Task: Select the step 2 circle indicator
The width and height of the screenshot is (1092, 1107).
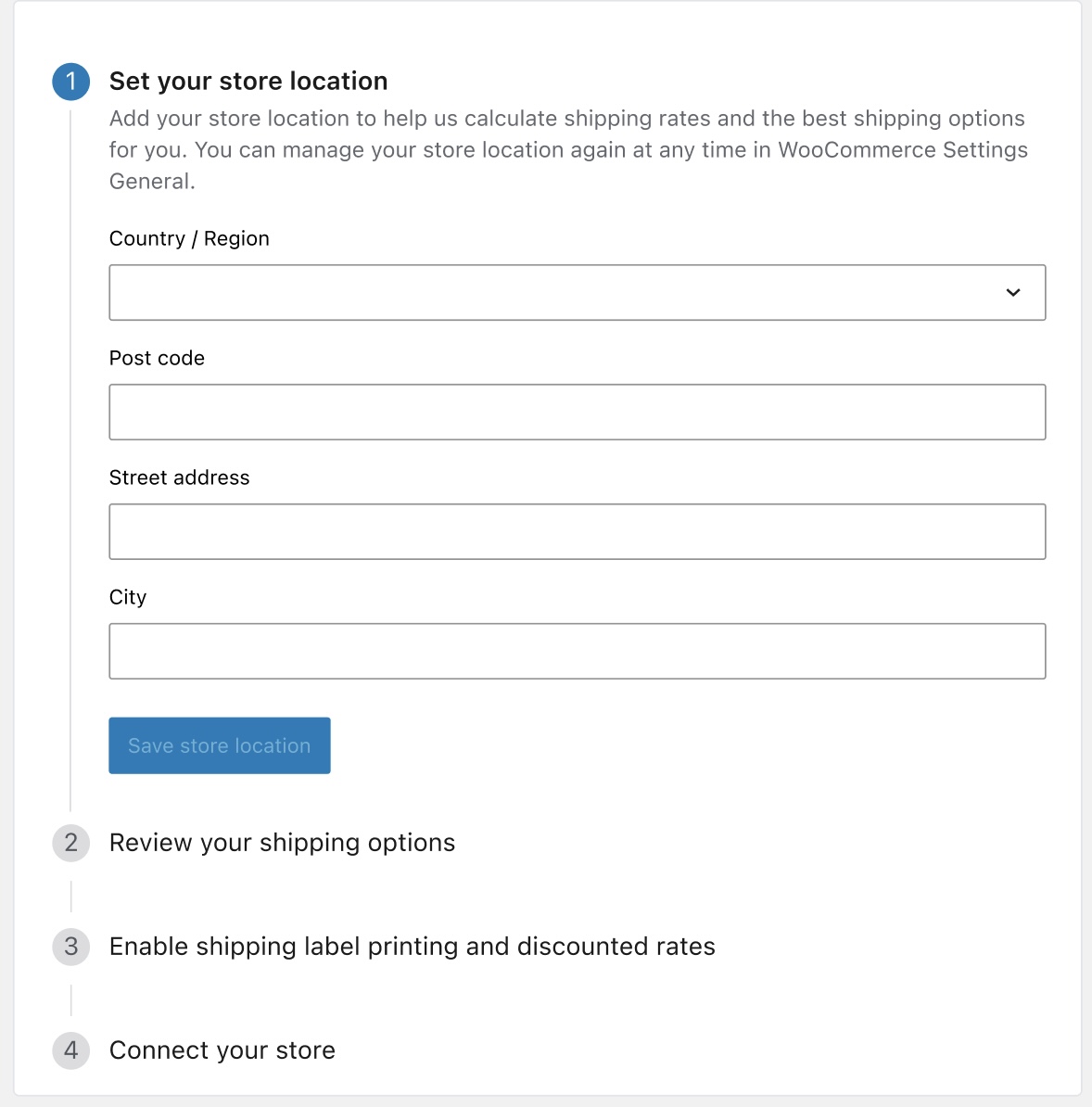Action: point(71,843)
